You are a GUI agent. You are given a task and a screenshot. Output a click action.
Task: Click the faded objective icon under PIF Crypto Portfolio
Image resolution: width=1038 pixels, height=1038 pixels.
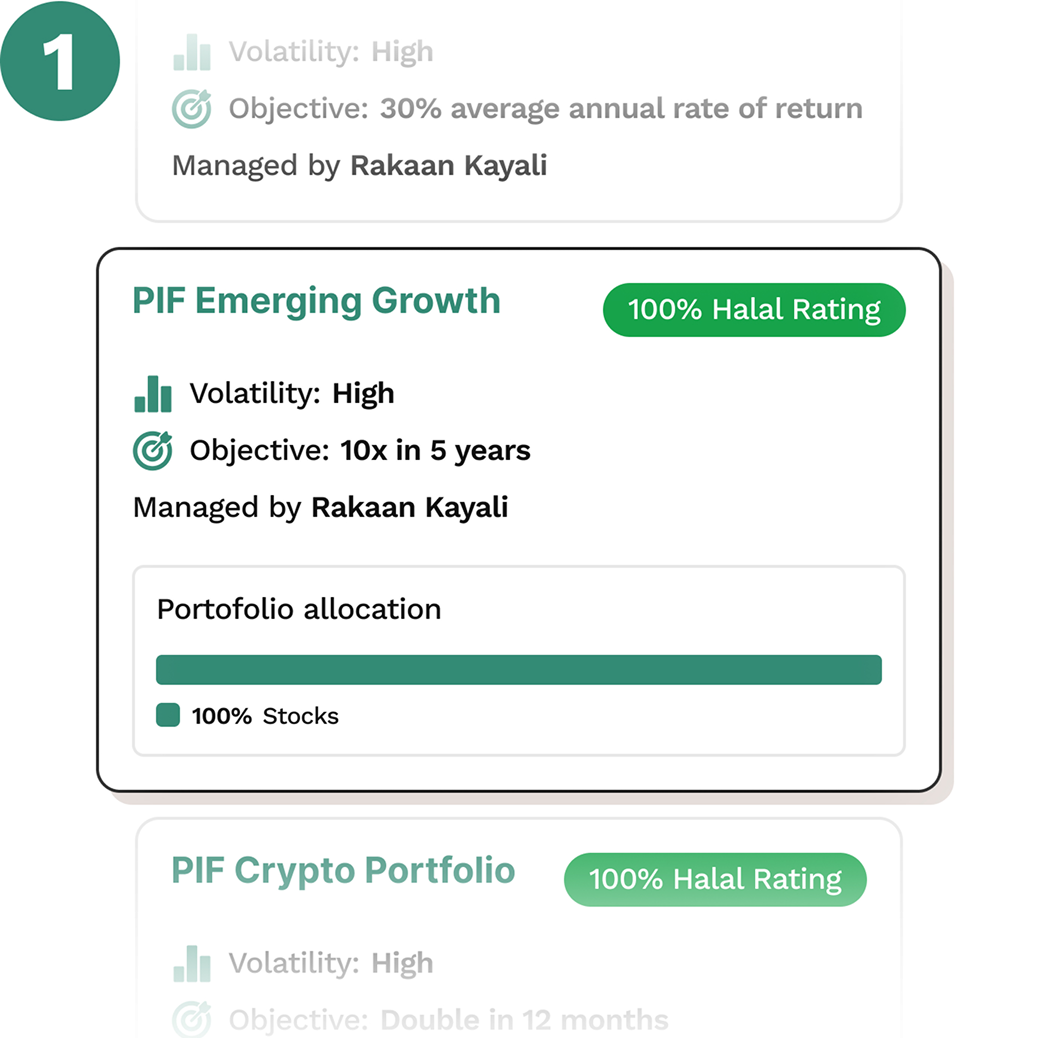(191, 1020)
